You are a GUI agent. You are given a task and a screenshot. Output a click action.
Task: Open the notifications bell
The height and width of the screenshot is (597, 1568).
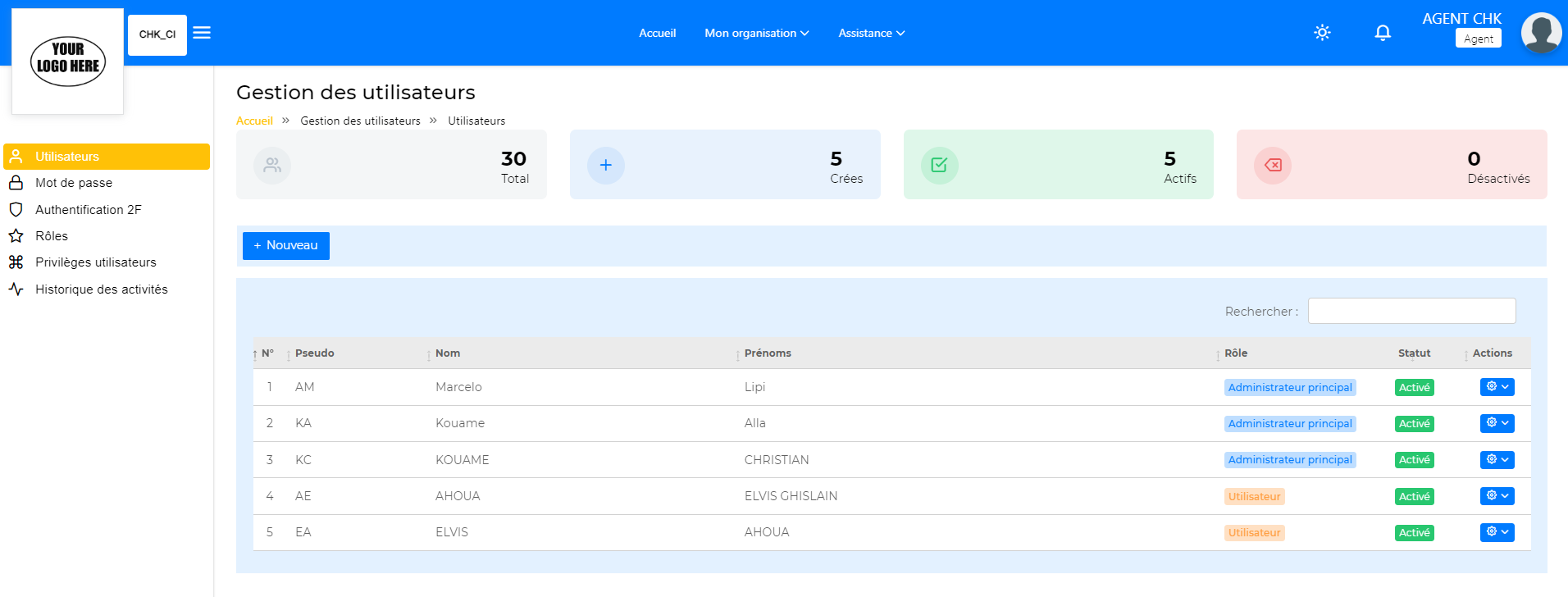tap(1383, 33)
